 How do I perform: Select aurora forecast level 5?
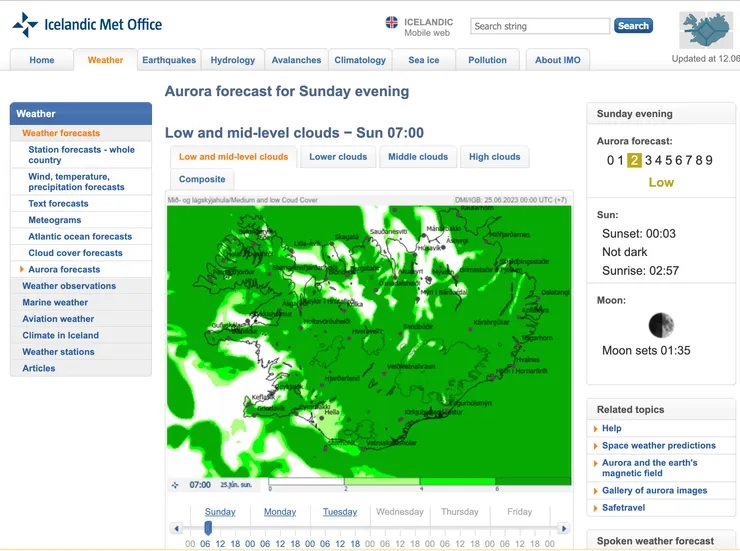(x=659, y=160)
